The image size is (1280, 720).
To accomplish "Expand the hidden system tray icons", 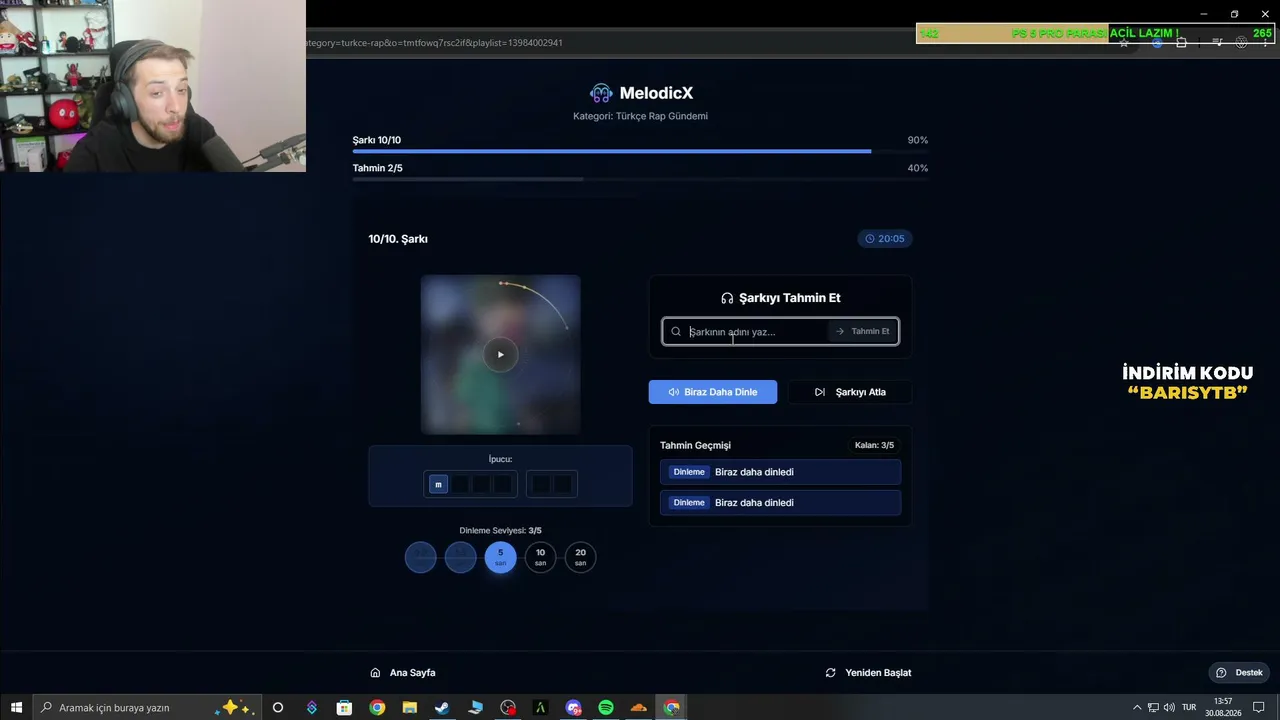I will [1136, 708].
